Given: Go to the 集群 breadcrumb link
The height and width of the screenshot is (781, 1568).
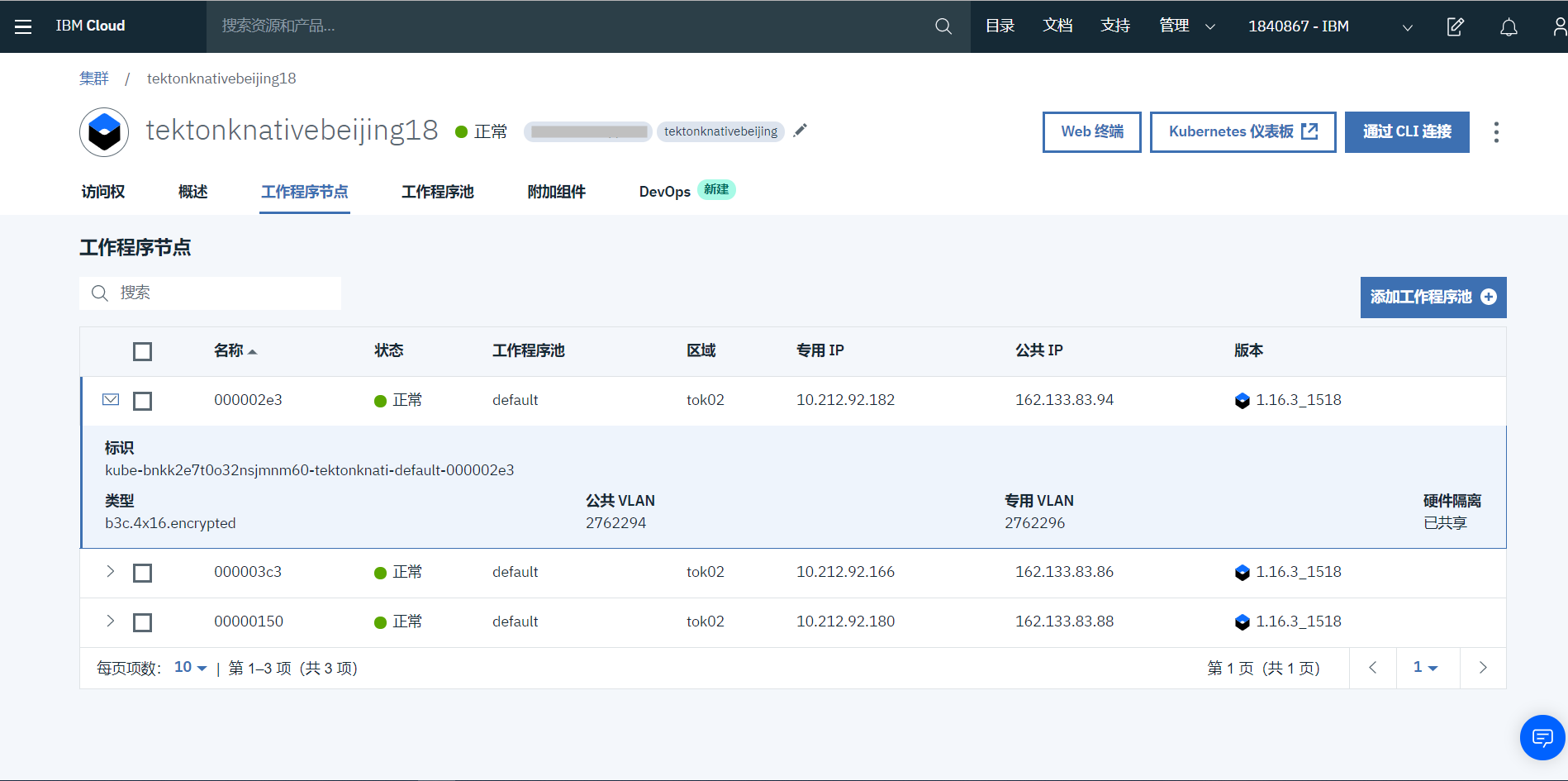Looking at the screenshot, I should [x=94, y=79].
